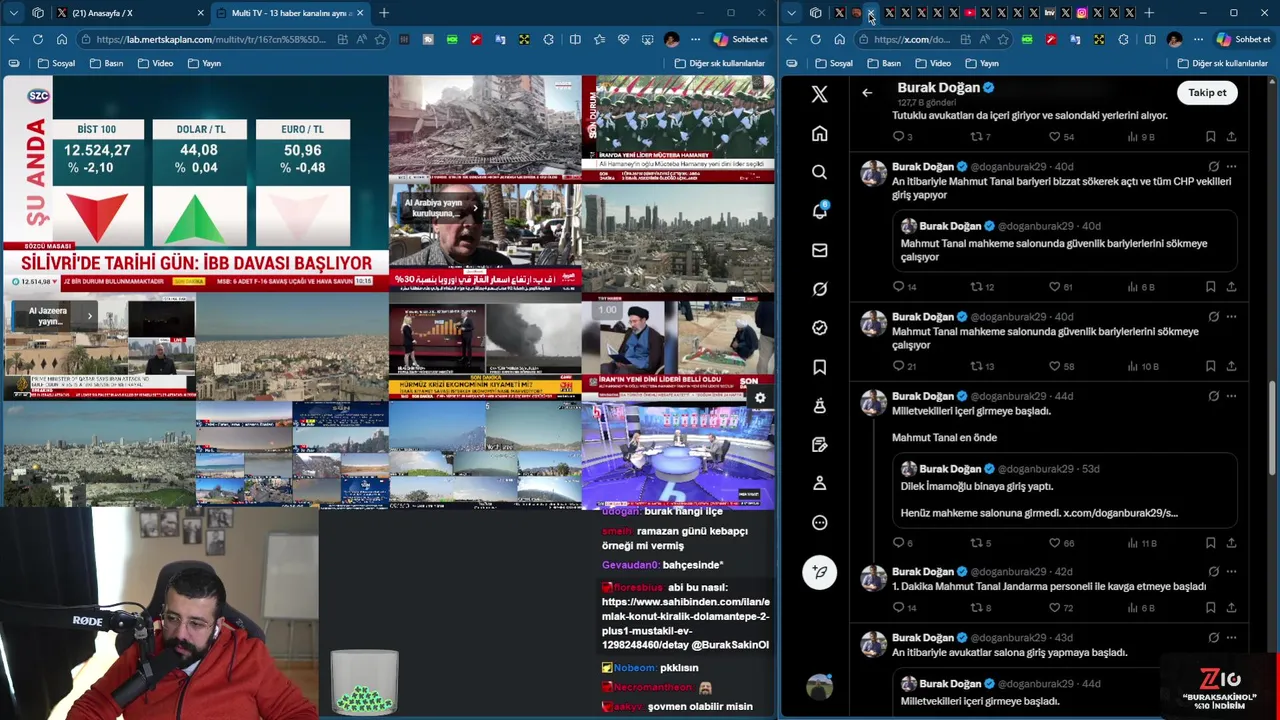Select the Sözcü 'İBB davası başlıyor' video tile

pyautogui.click(x=195, y=183)
